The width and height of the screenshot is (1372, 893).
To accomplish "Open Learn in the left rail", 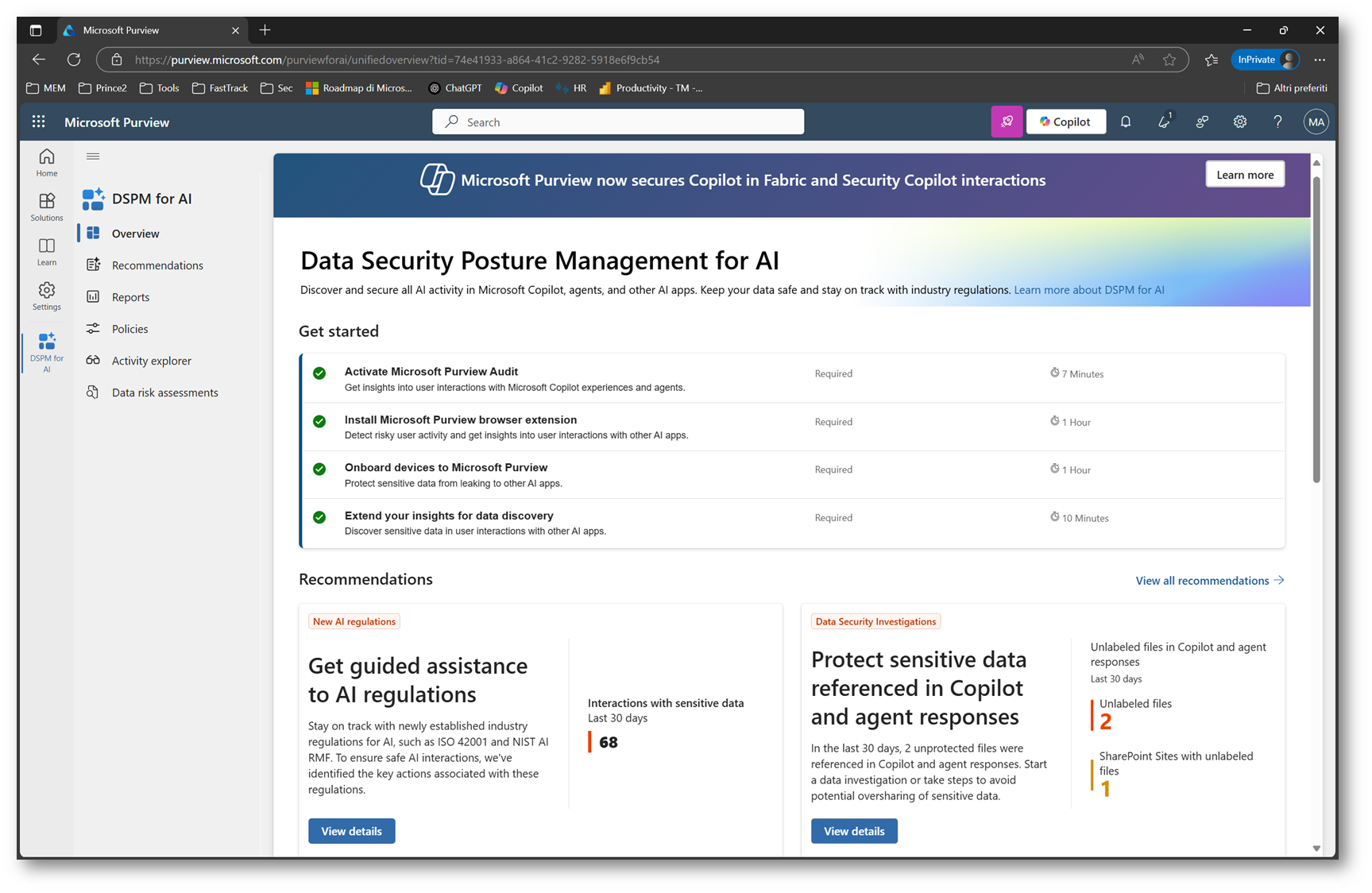I will pos(47,252).
